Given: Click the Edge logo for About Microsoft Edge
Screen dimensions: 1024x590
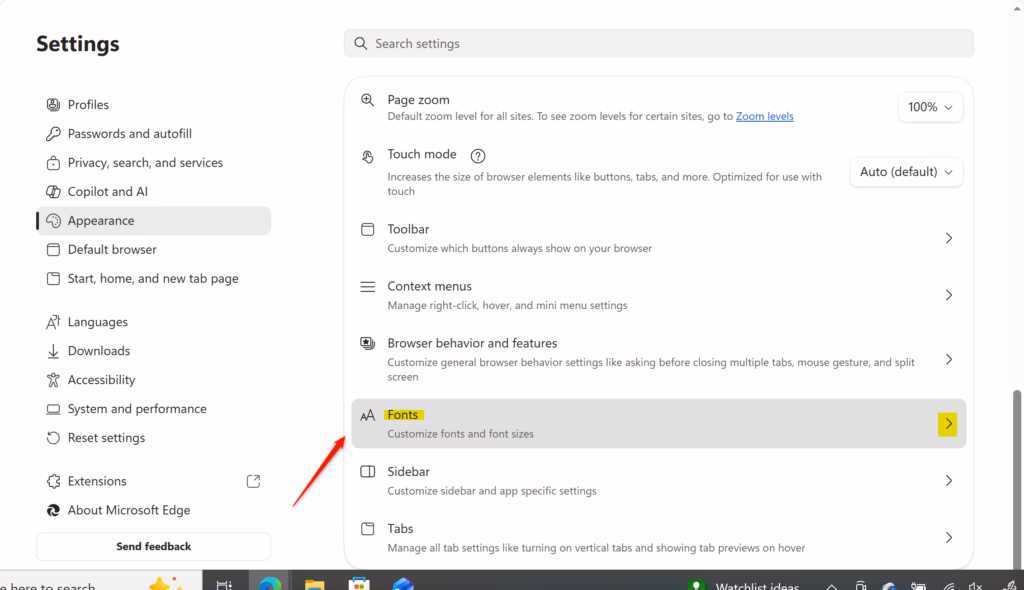Looking at the screenshot, I should point(53,510).
